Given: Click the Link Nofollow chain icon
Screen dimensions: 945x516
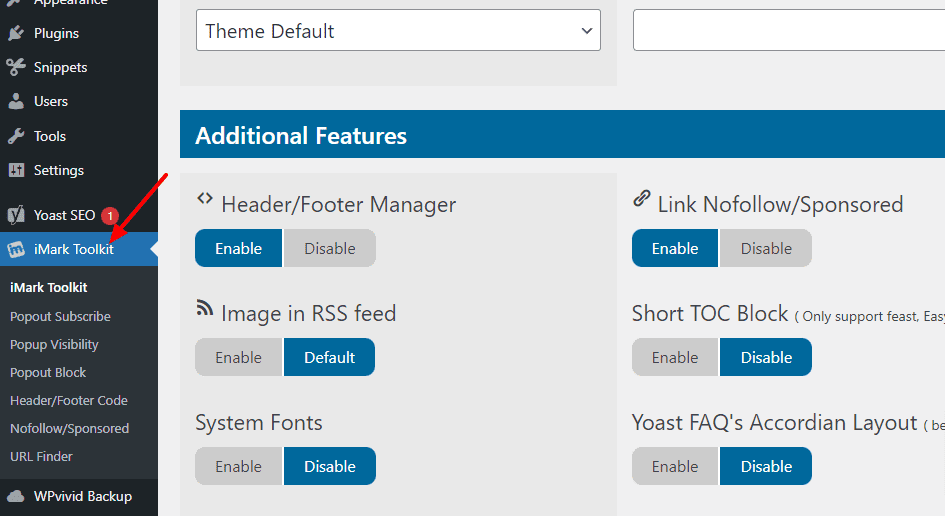Looking at the screenshot, I should tap(642, 198).
